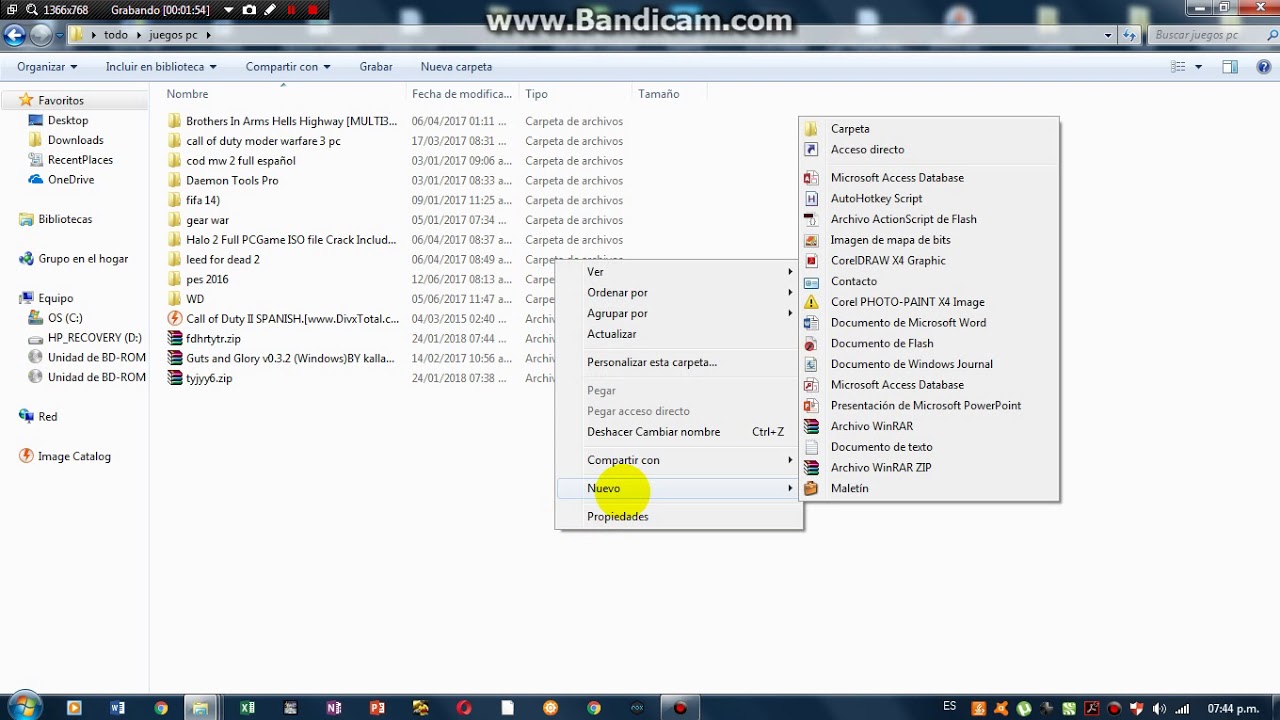Create new 'Documento de Windows Journal'
The height and width of the screenshot is (720, 1280).
pyautogui.click(x=929, y=364)
